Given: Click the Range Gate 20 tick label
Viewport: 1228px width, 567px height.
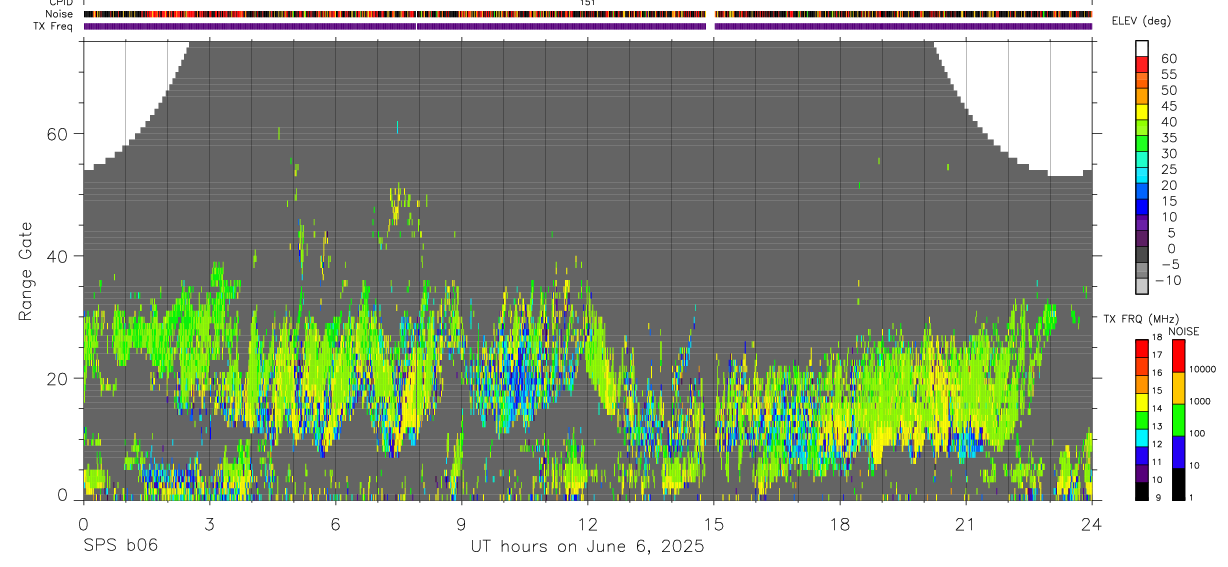Looking at the screenshot, I should click(x=62, y=378).
